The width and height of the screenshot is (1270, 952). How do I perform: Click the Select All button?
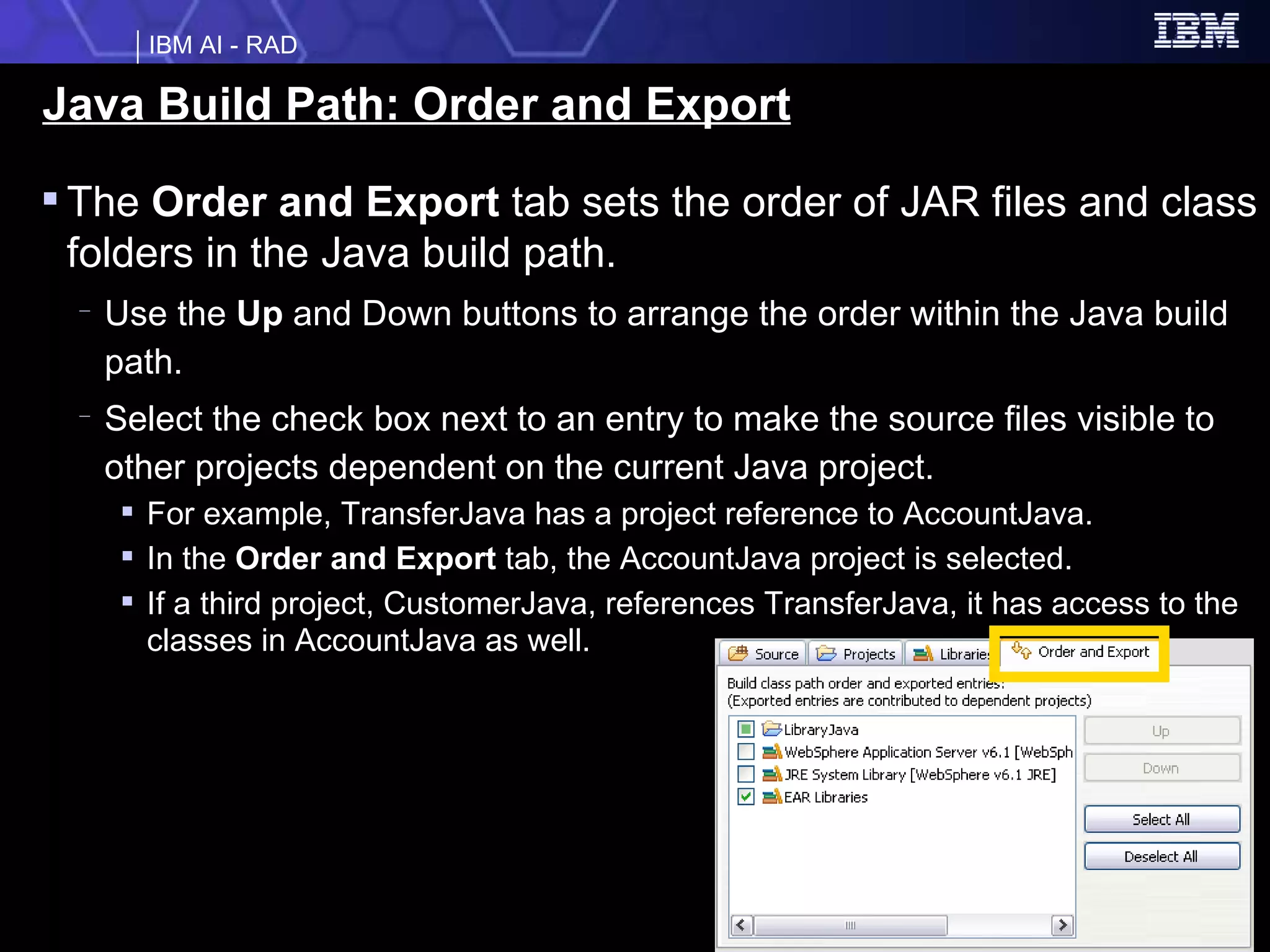1161,819
